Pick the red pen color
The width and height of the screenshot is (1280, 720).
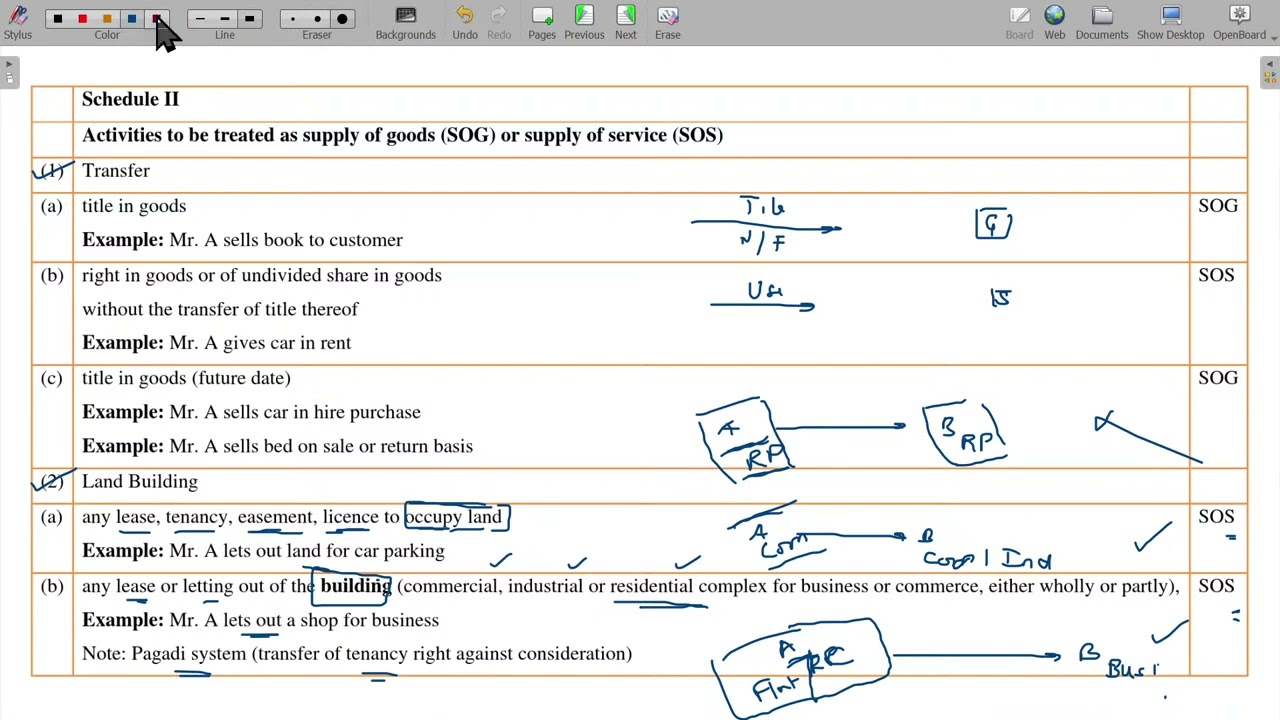[82, 18]
